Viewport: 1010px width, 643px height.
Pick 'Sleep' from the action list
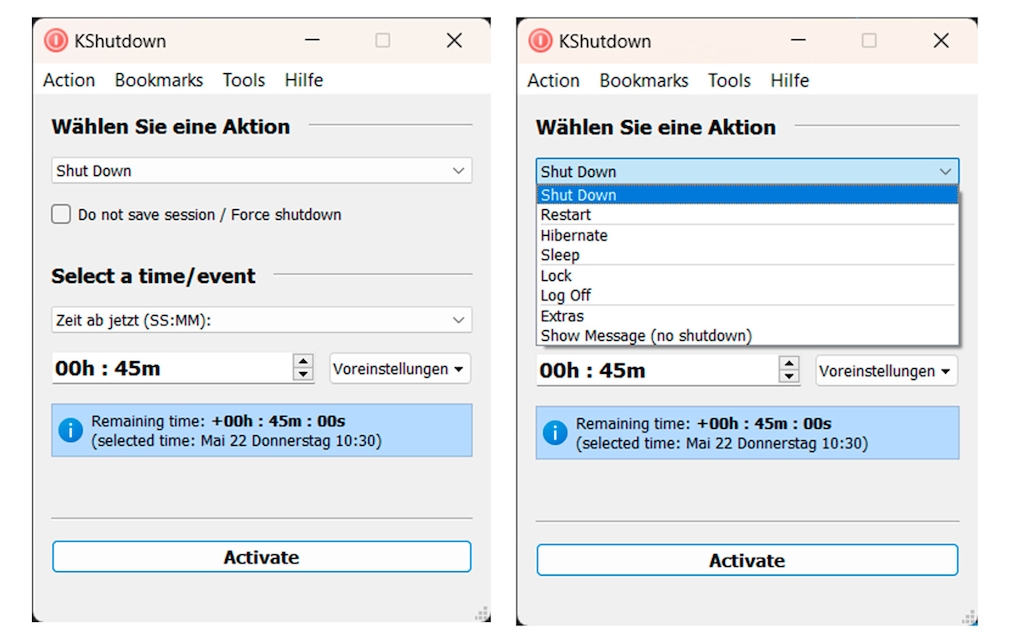click(560, 255)
